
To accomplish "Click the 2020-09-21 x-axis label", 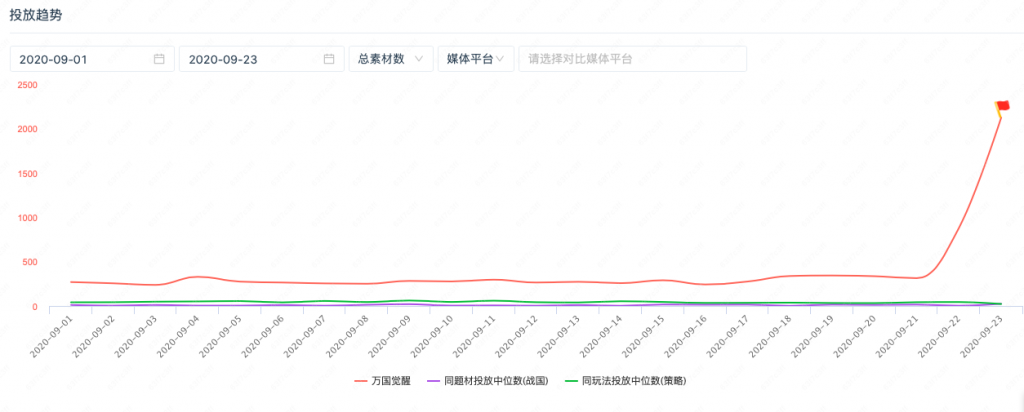I will tap(896, 335).
